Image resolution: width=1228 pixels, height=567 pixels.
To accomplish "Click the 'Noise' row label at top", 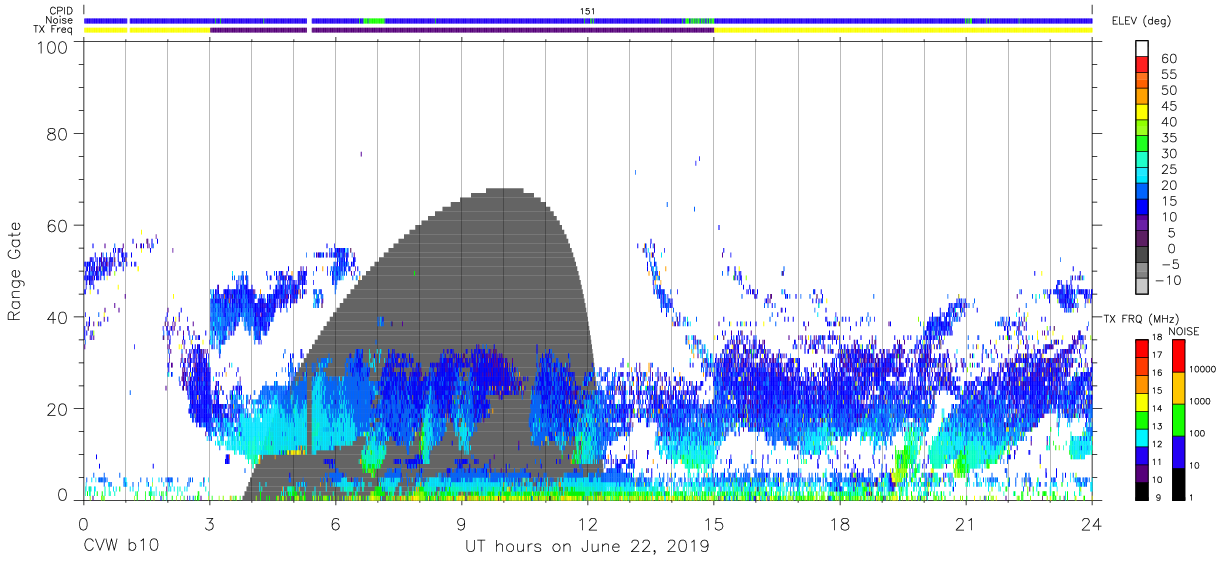I will click(x=61, y=20).
